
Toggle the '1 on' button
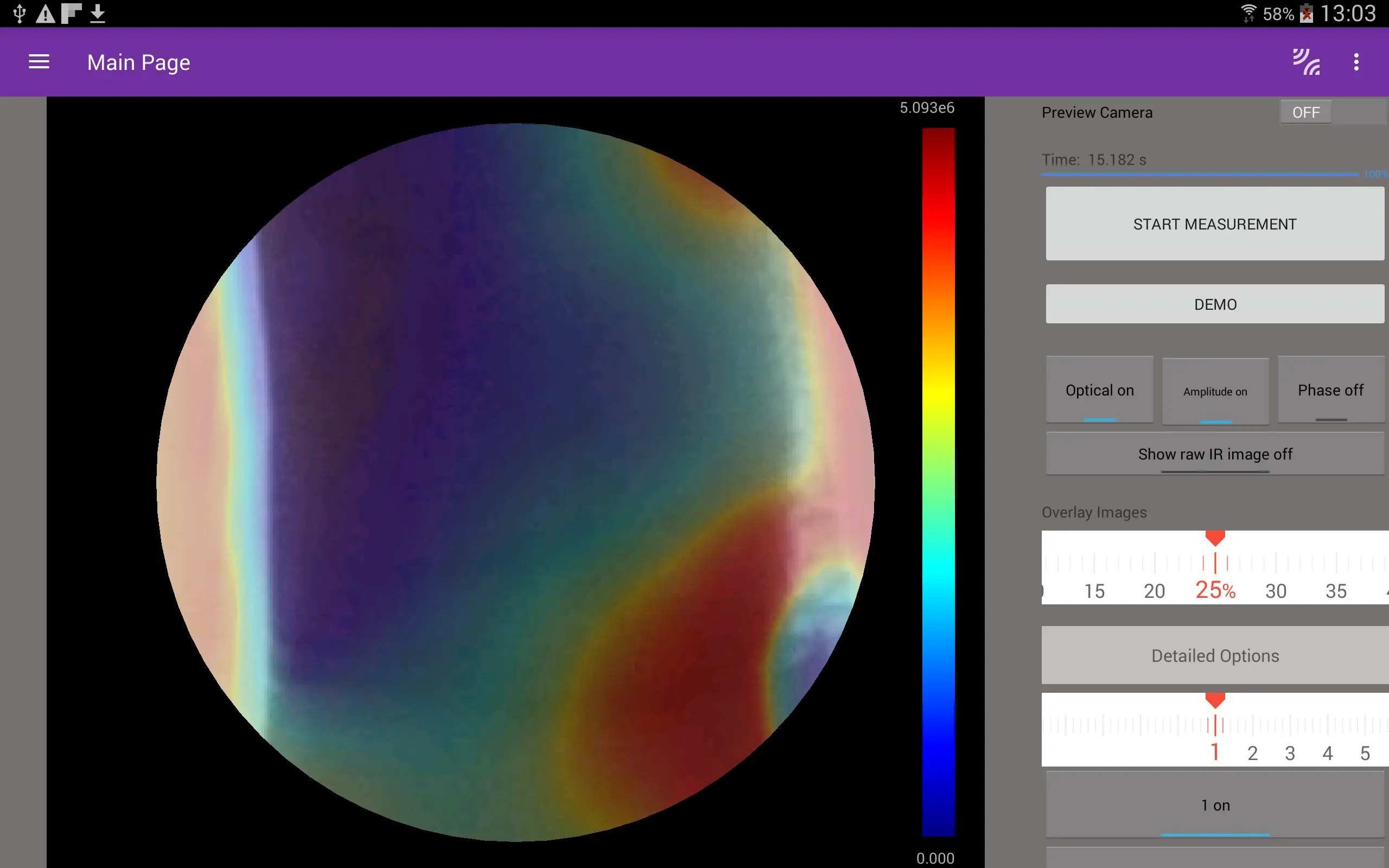[1215, 805]
